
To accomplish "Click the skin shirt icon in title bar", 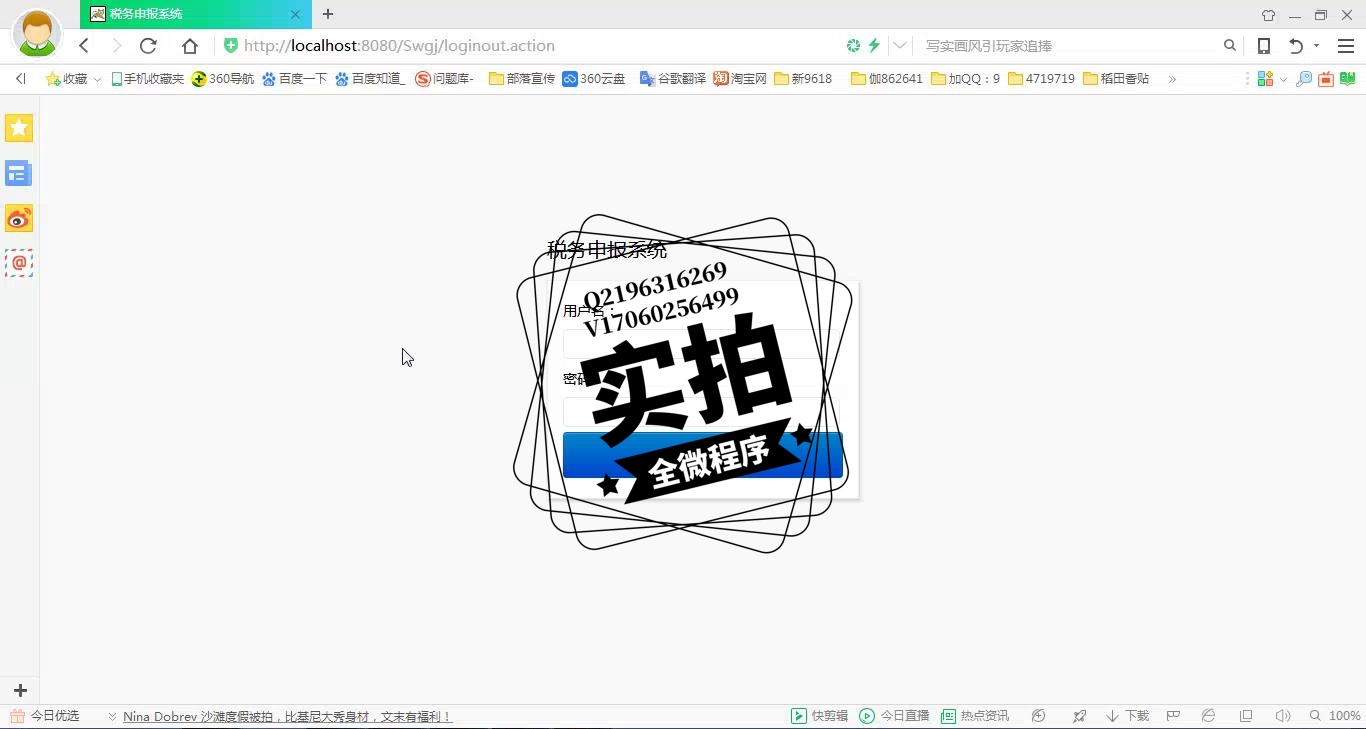I will click(x=1268, y=15).
